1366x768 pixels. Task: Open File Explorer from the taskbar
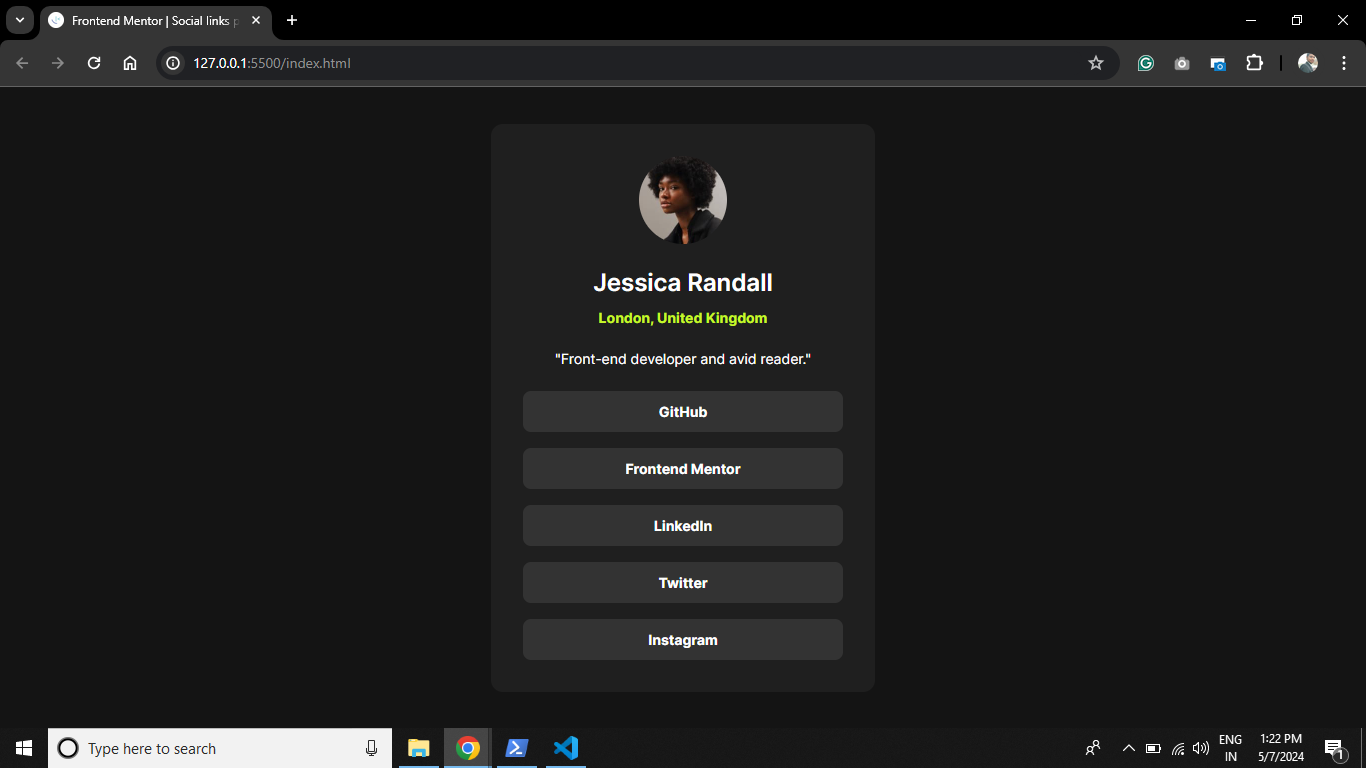(419, 748)
